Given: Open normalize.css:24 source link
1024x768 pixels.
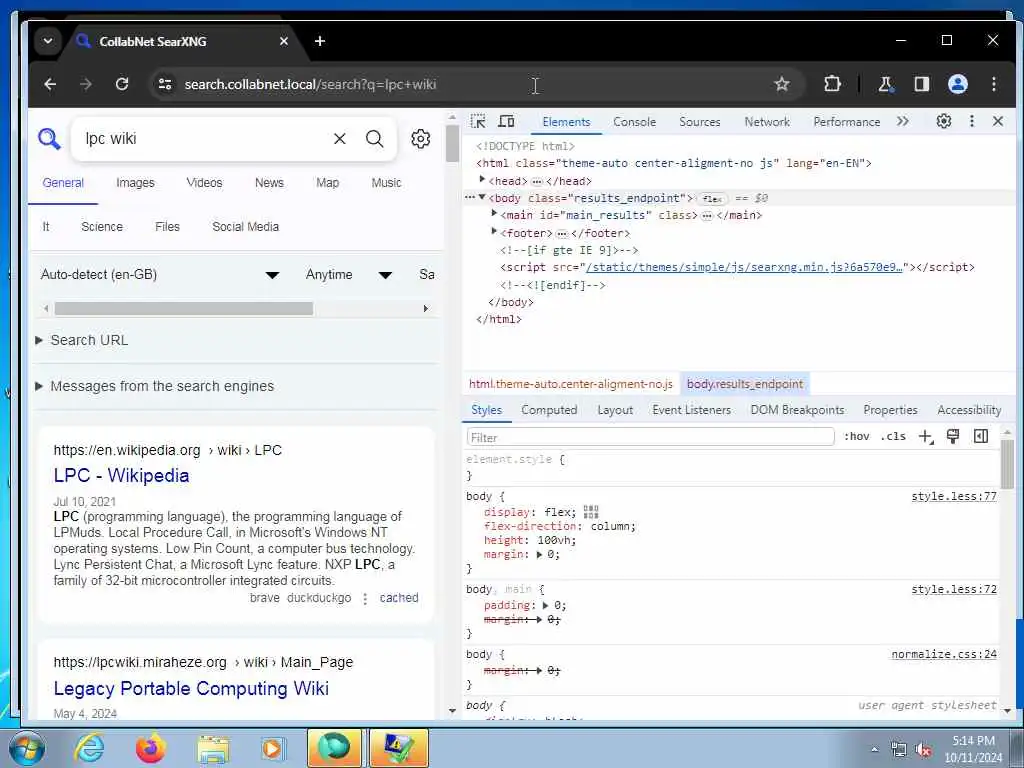Looking at the screenshot, I should click(944, 654).
